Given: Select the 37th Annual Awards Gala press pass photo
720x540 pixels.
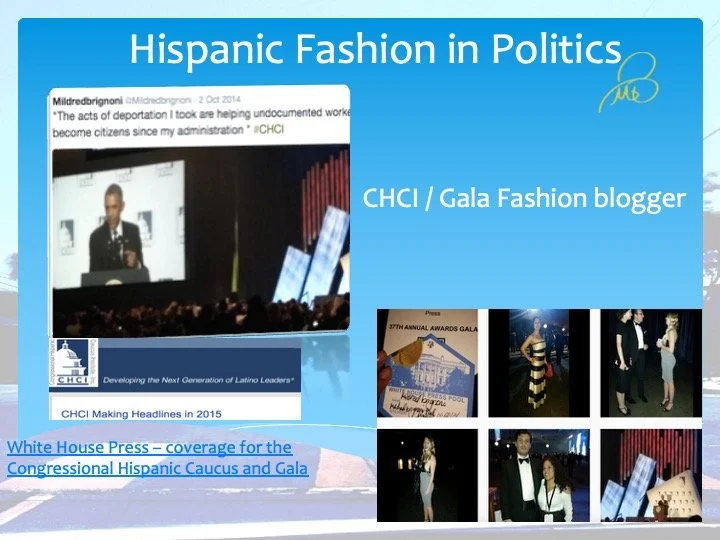Looking at the screenshot, I should pyautogui.click(x=427, y=363).
